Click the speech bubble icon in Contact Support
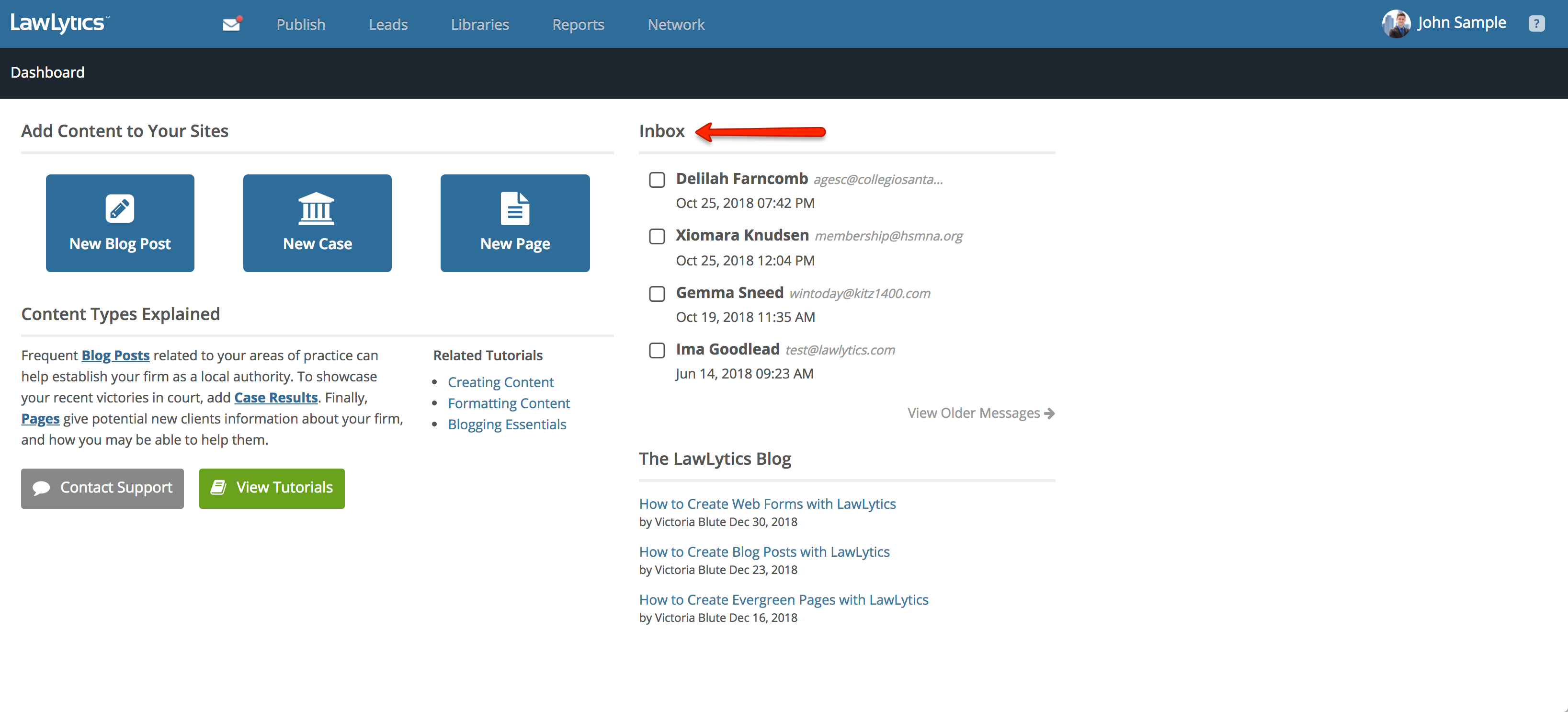 41,488
